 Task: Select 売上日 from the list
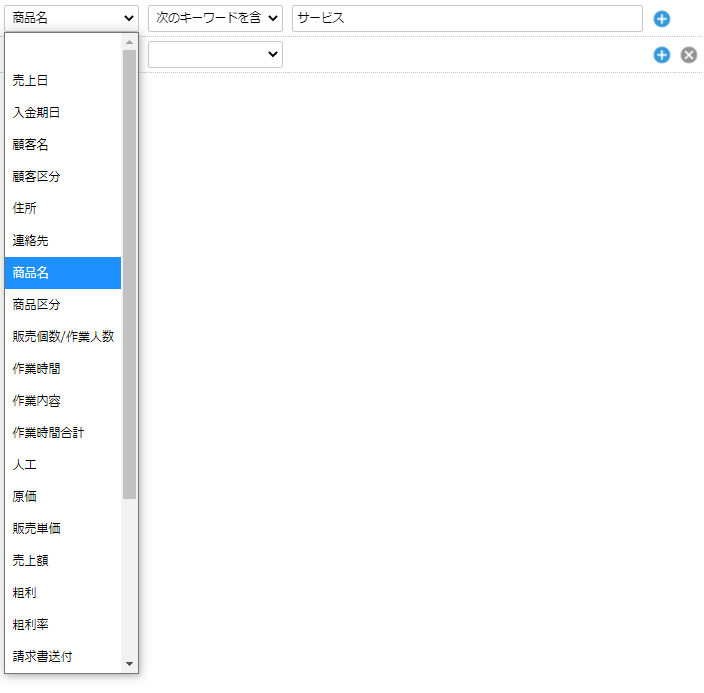tap(63, 81)
